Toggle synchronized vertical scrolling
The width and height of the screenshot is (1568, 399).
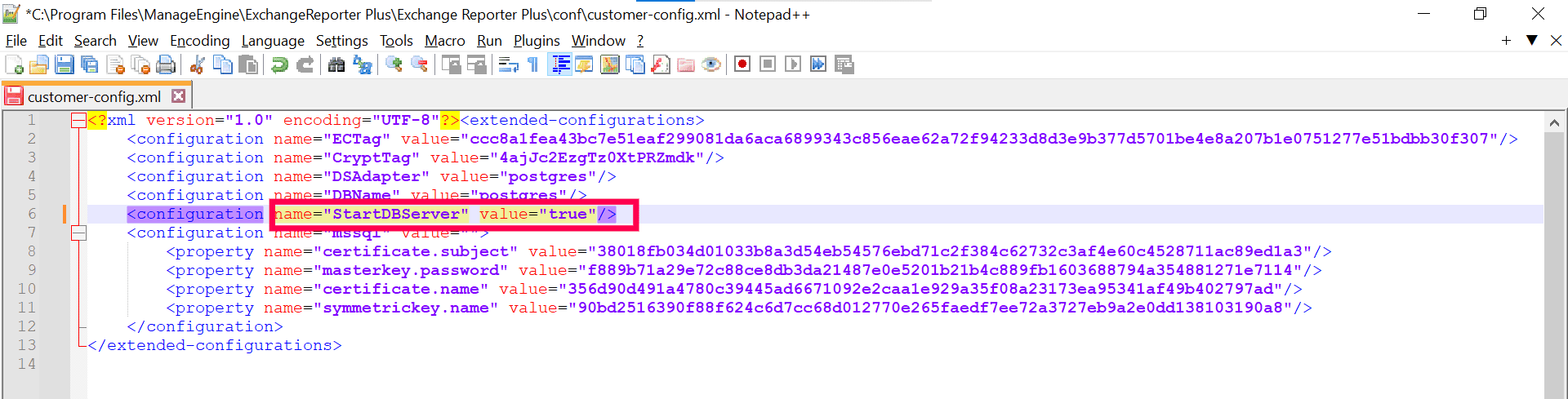coord(451,64)
